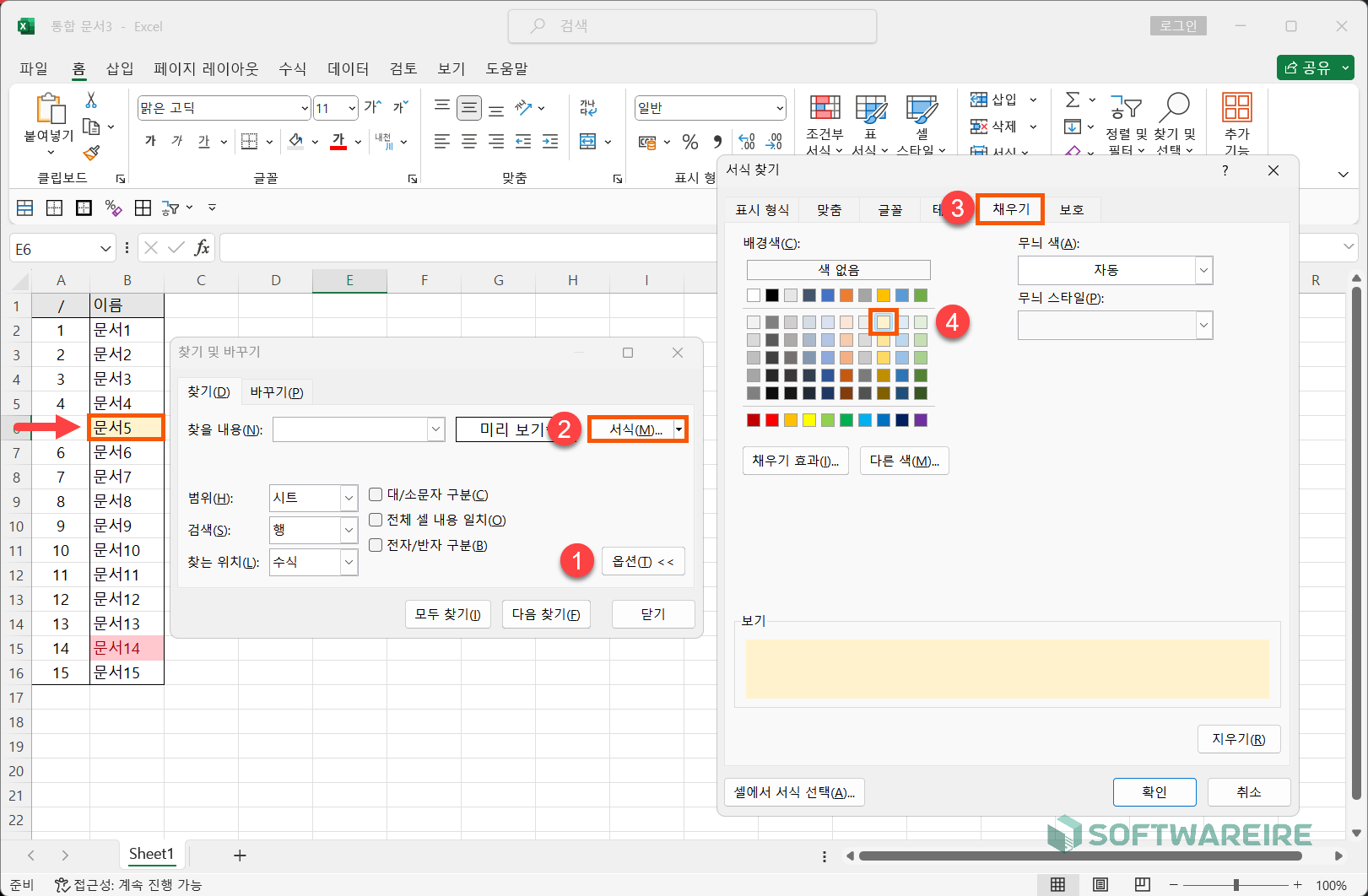Click 채우기 효과 Fill Effects button
The width and height of the screenshot is (1368, 896).
pos(795,461)
